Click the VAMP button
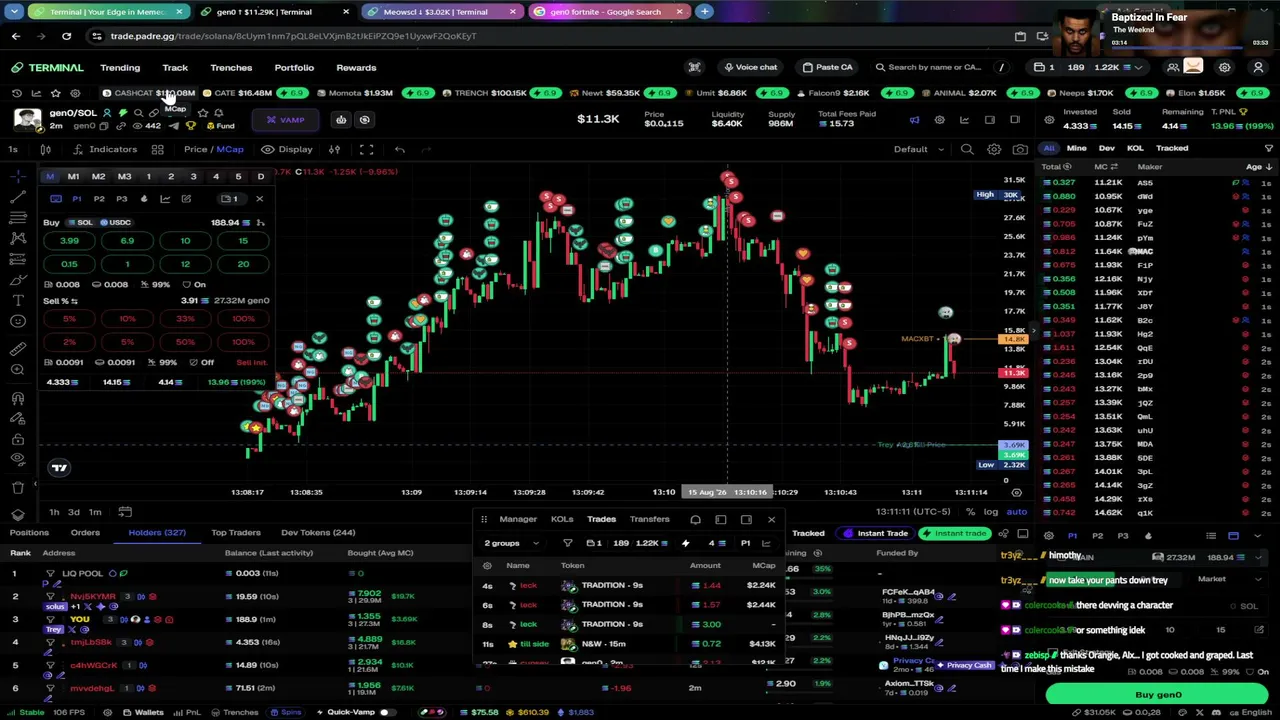The width and height of the screenshot is (1280, 720). 285,120
